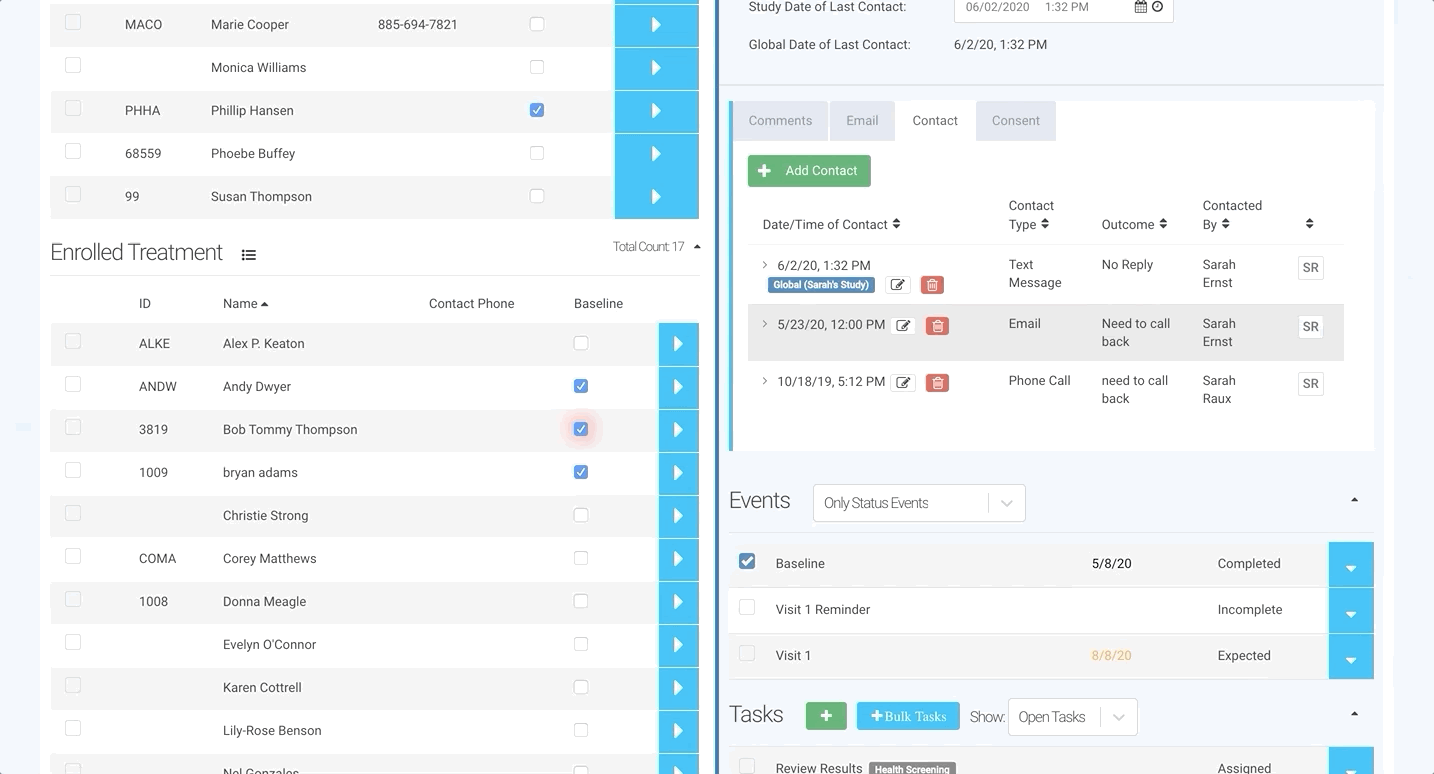Screen dimensions: 1434x774
Task: Click the Bulk Tasks button
Action: (908, 716)
